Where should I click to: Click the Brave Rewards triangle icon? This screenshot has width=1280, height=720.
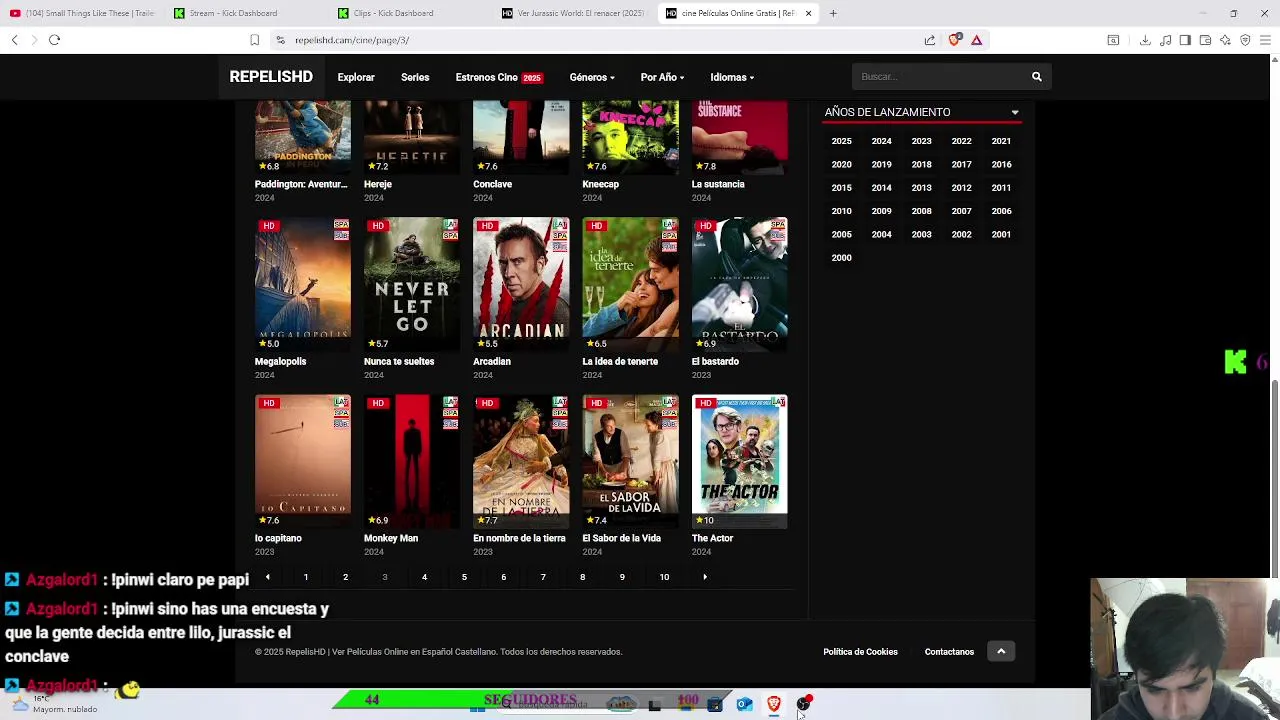click(x=977, y=40)
